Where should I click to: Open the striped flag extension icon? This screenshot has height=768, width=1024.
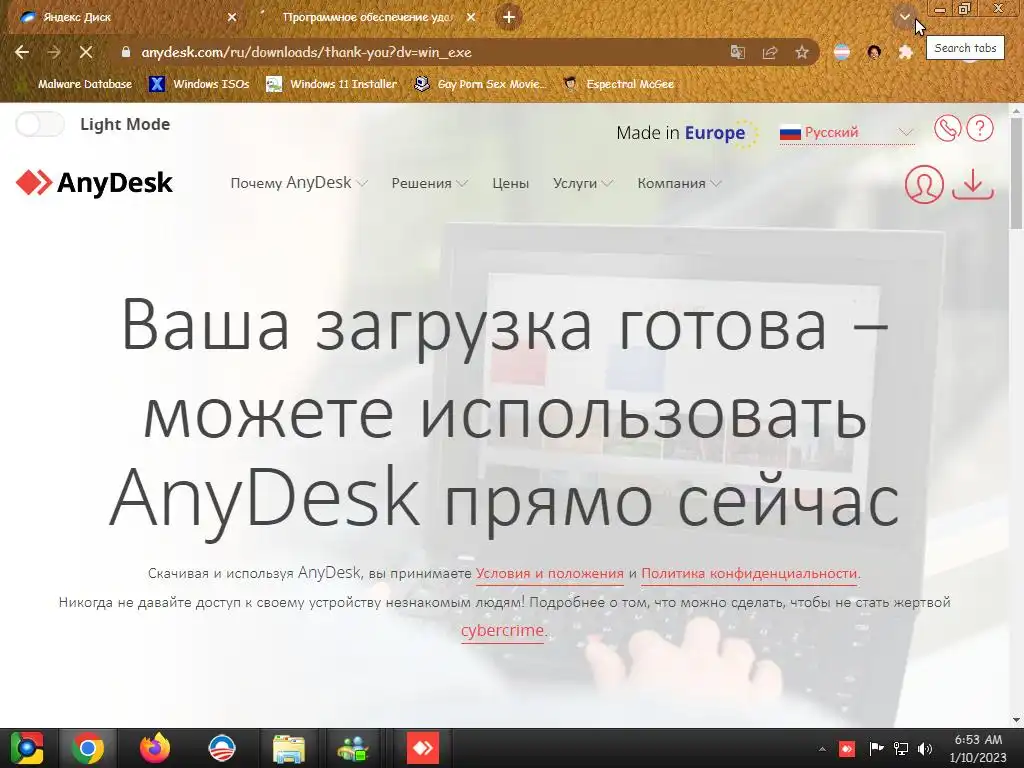coord(842,52)
